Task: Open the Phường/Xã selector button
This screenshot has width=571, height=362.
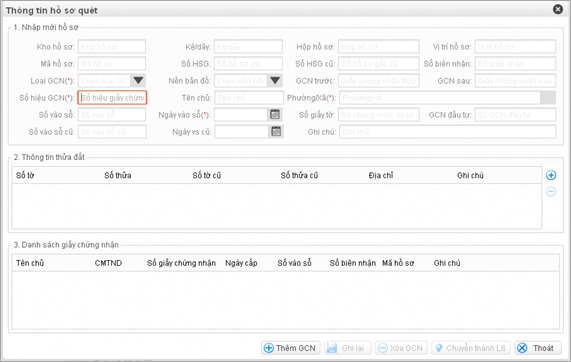Action: point(548,98)
